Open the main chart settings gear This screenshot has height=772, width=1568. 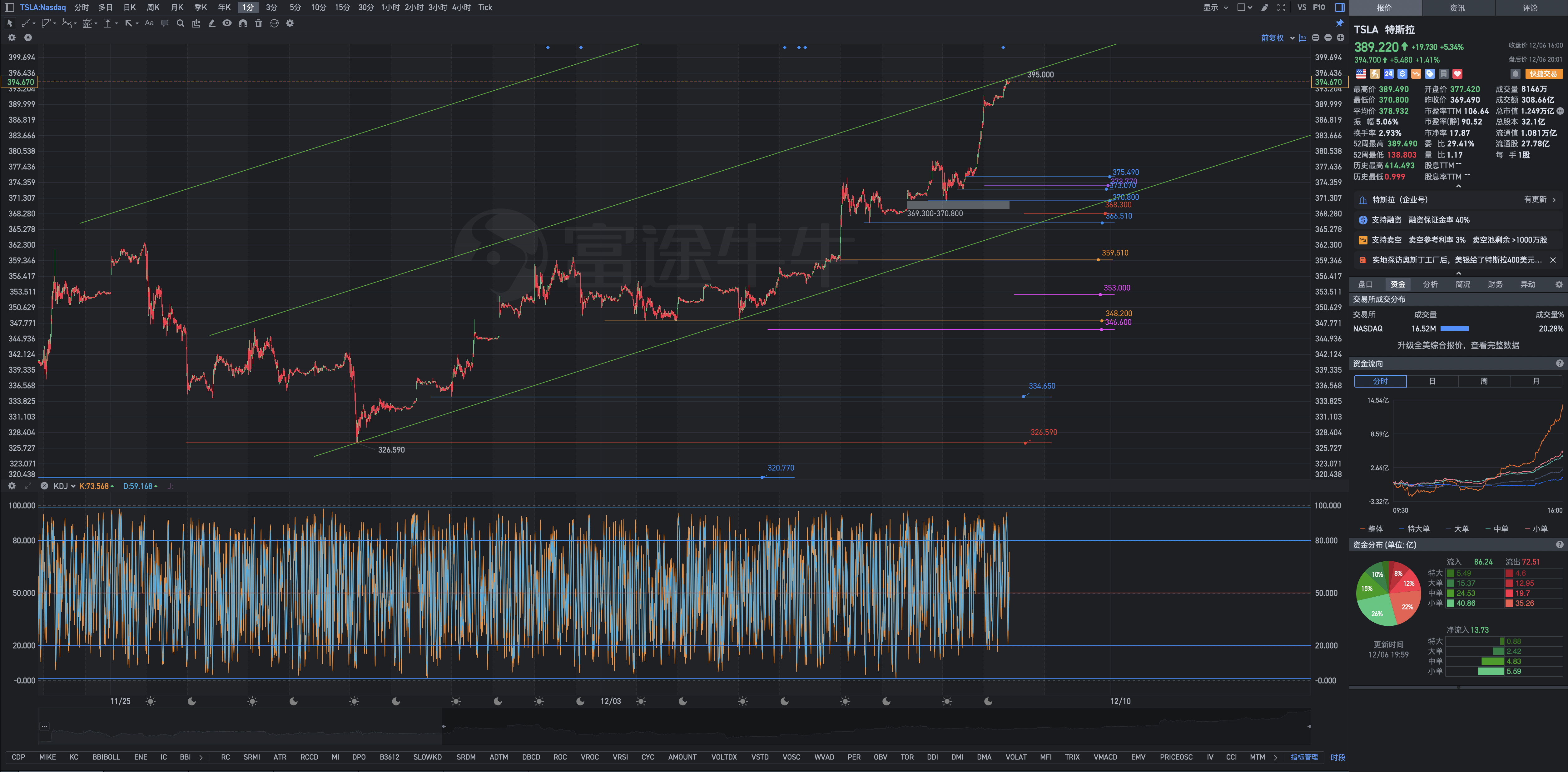(12, 38)
